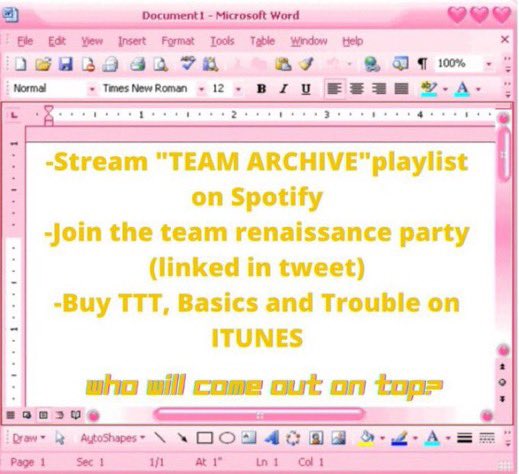
Task: Click the vertical scrollbar thumb
Action: coord(504,154)
